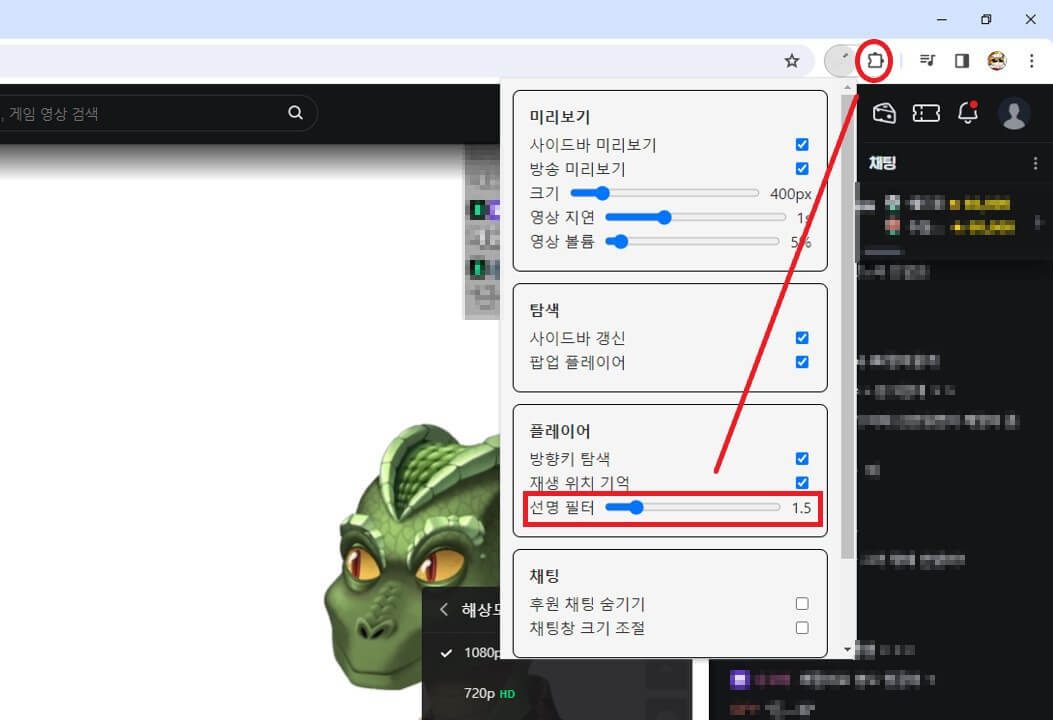Viewport: 1053px width, 720px height.
Task: Open the notifications bell
Action: 968,112
